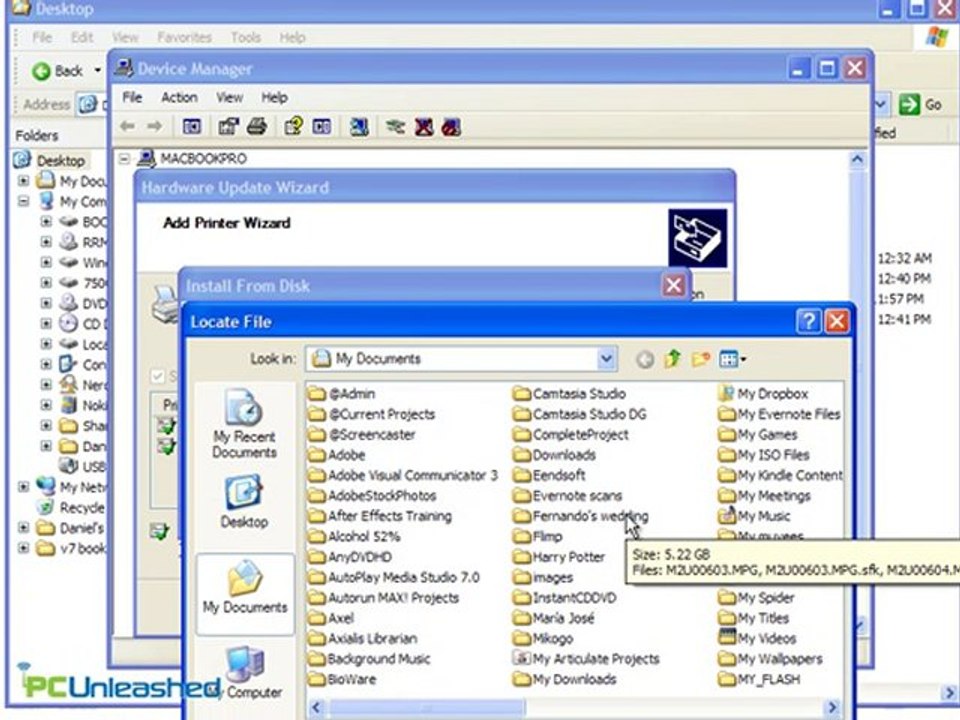Click scan for hardware changes icon

pyautogui.click(x=359, y=127)
